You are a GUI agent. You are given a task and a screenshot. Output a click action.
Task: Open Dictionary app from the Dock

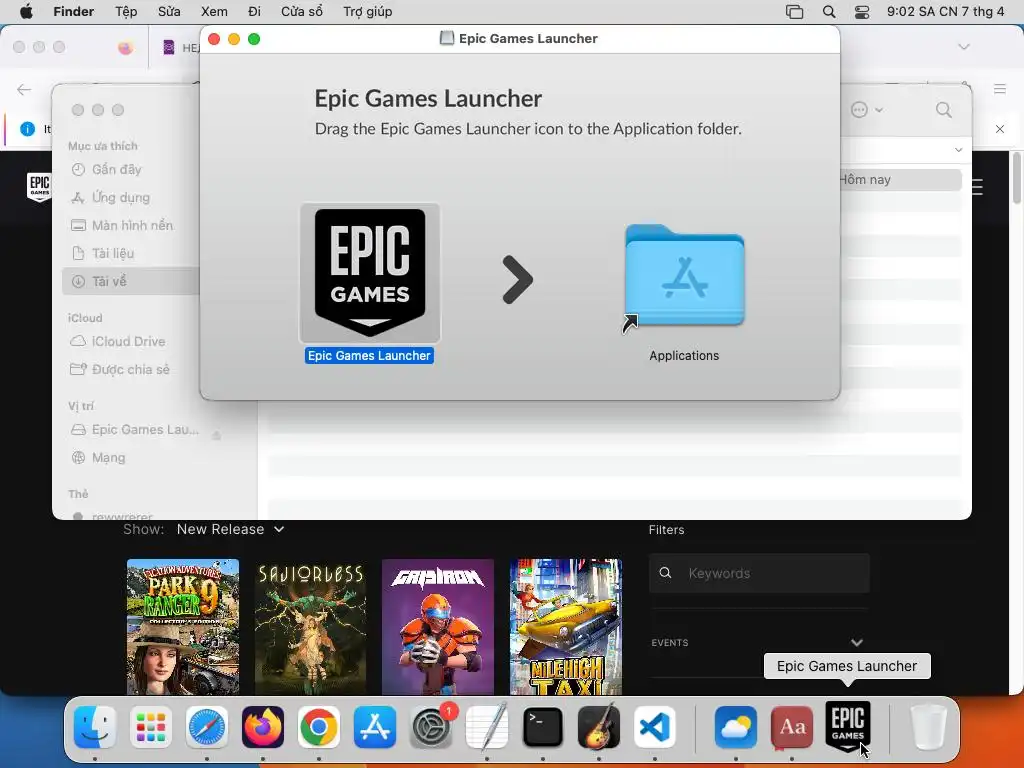(x=792, y=727)
